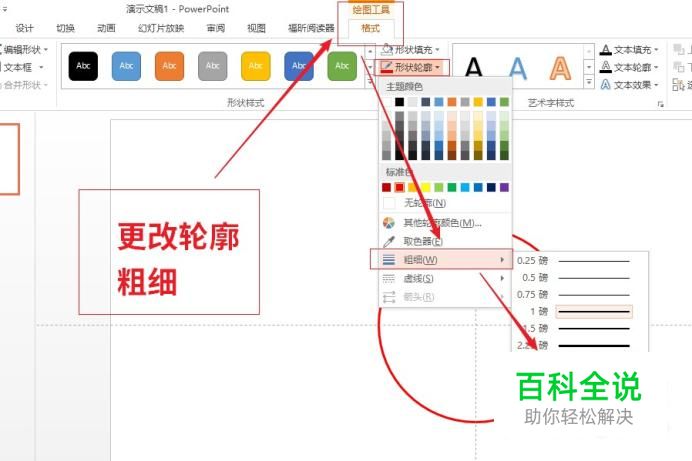The image size is (692, 461).
Task: Click the 更改轮廓粗细 text box on slide
Action: coord(169,252)
